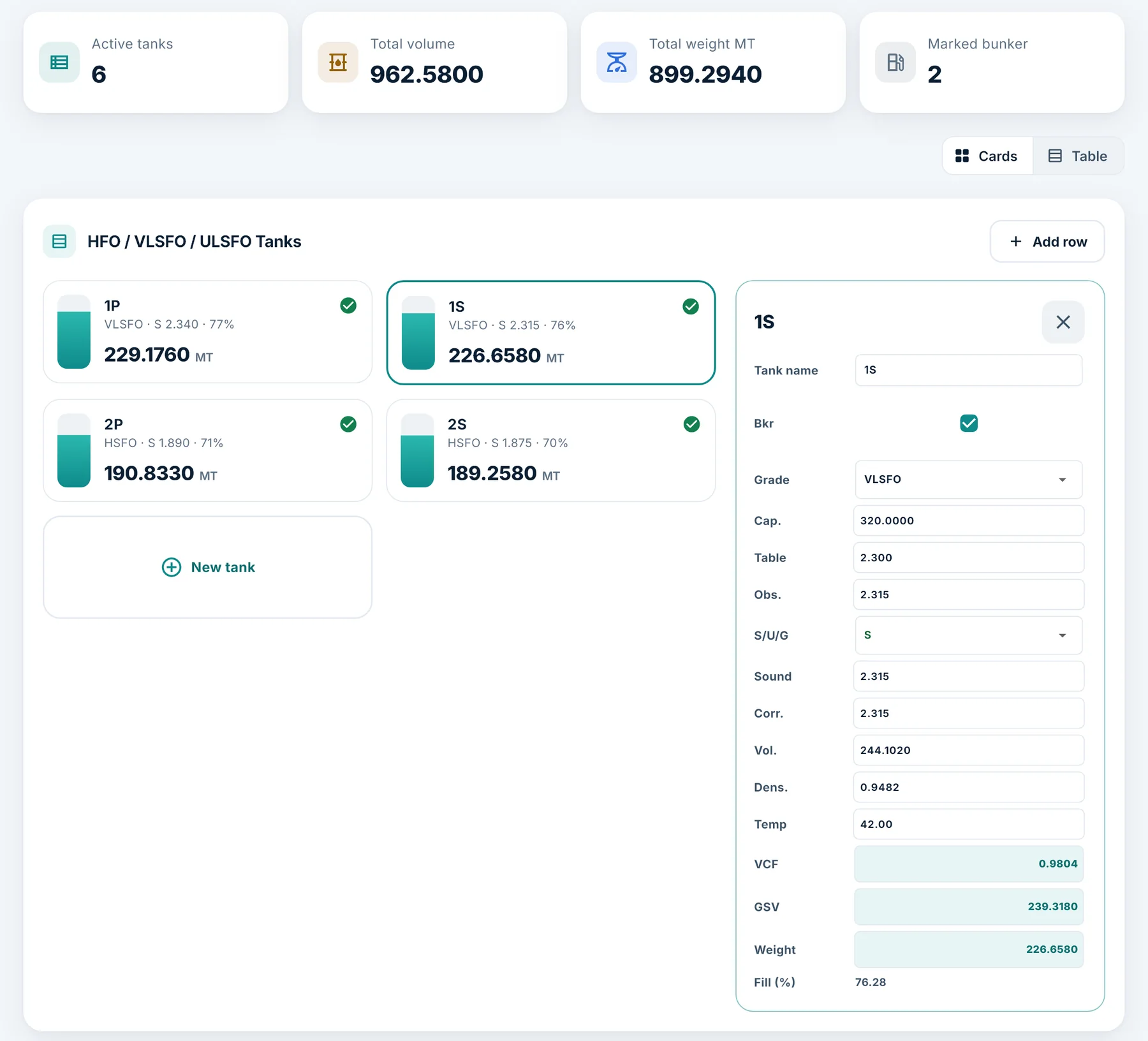Click the Fill percent value 76.28

[871, 982]
